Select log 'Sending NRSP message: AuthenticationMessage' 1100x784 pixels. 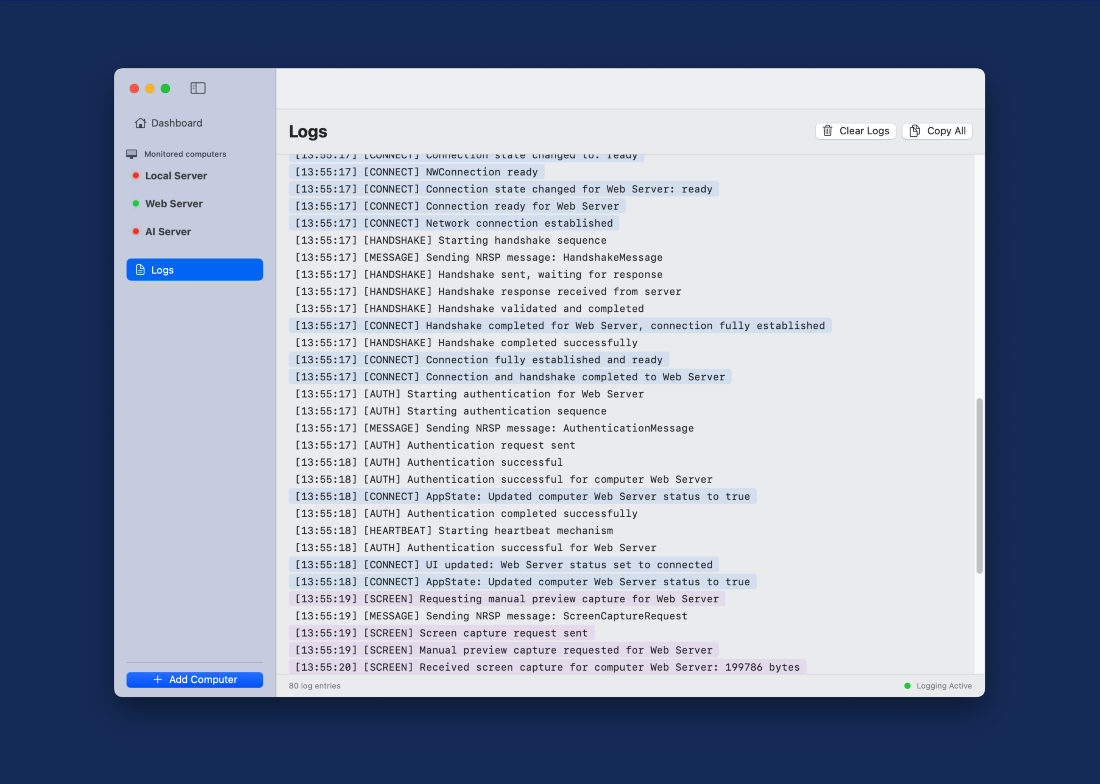(494, 428)
